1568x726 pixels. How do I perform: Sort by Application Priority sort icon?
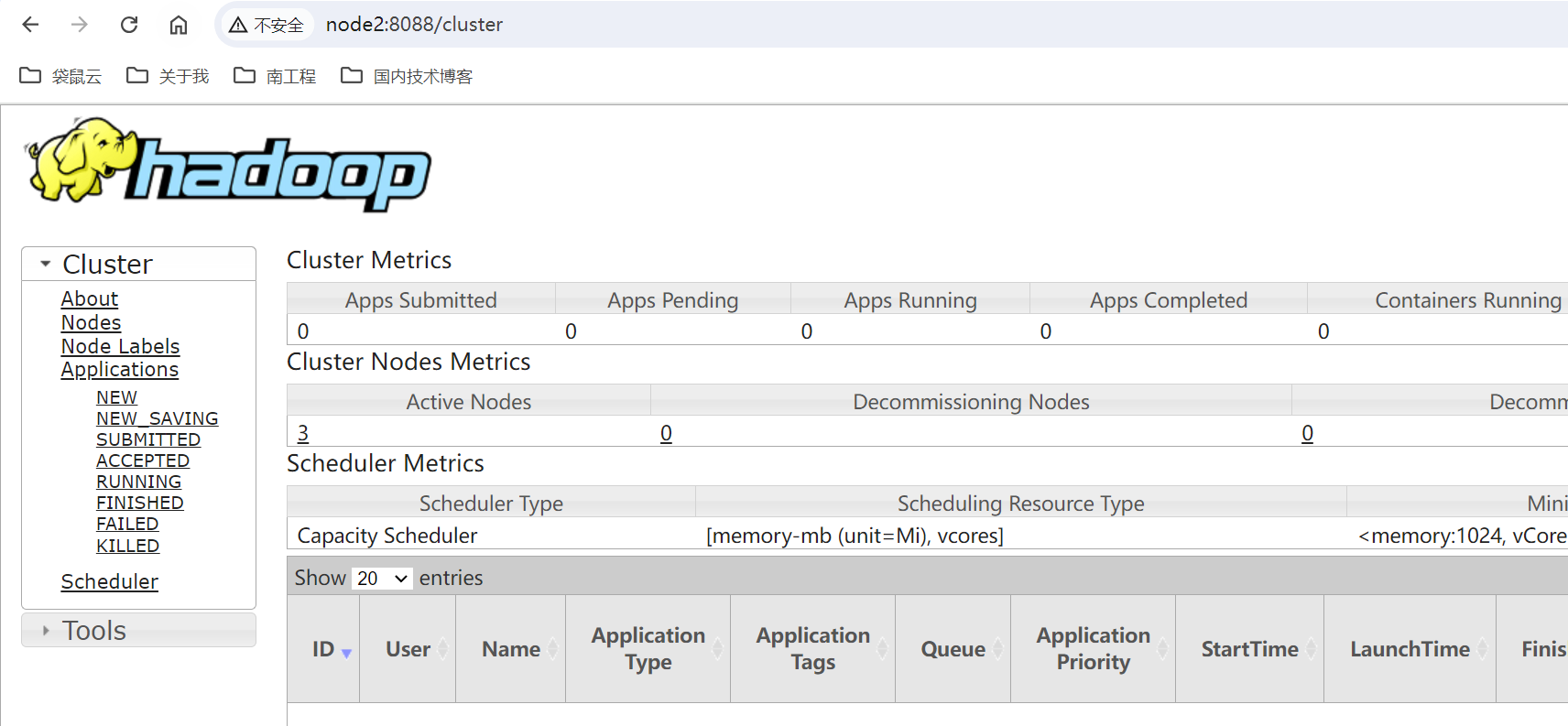1163,649
